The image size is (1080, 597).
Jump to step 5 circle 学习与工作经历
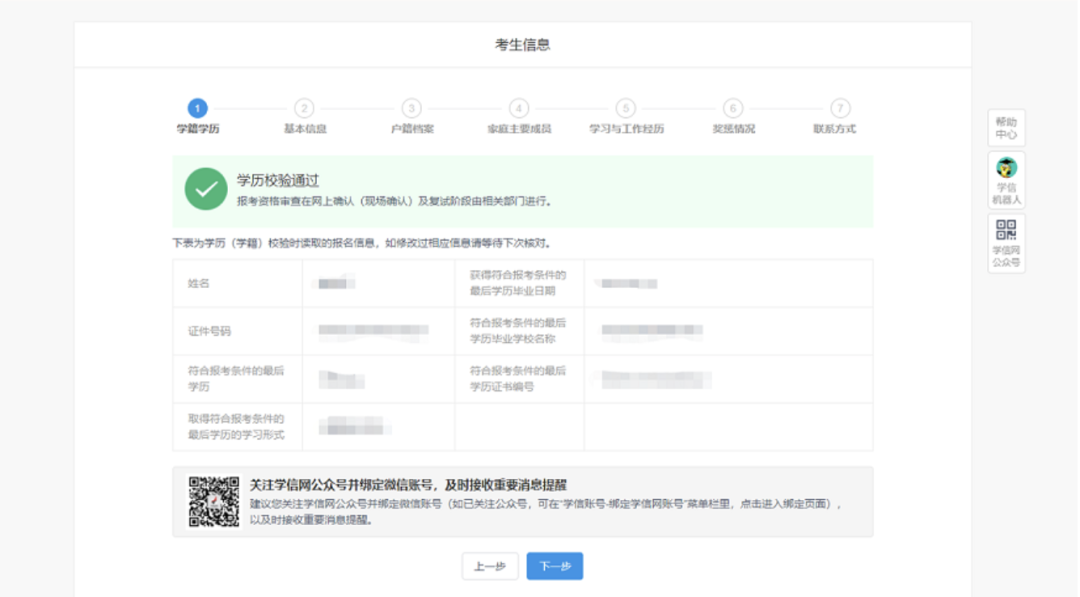pos(625,108)
